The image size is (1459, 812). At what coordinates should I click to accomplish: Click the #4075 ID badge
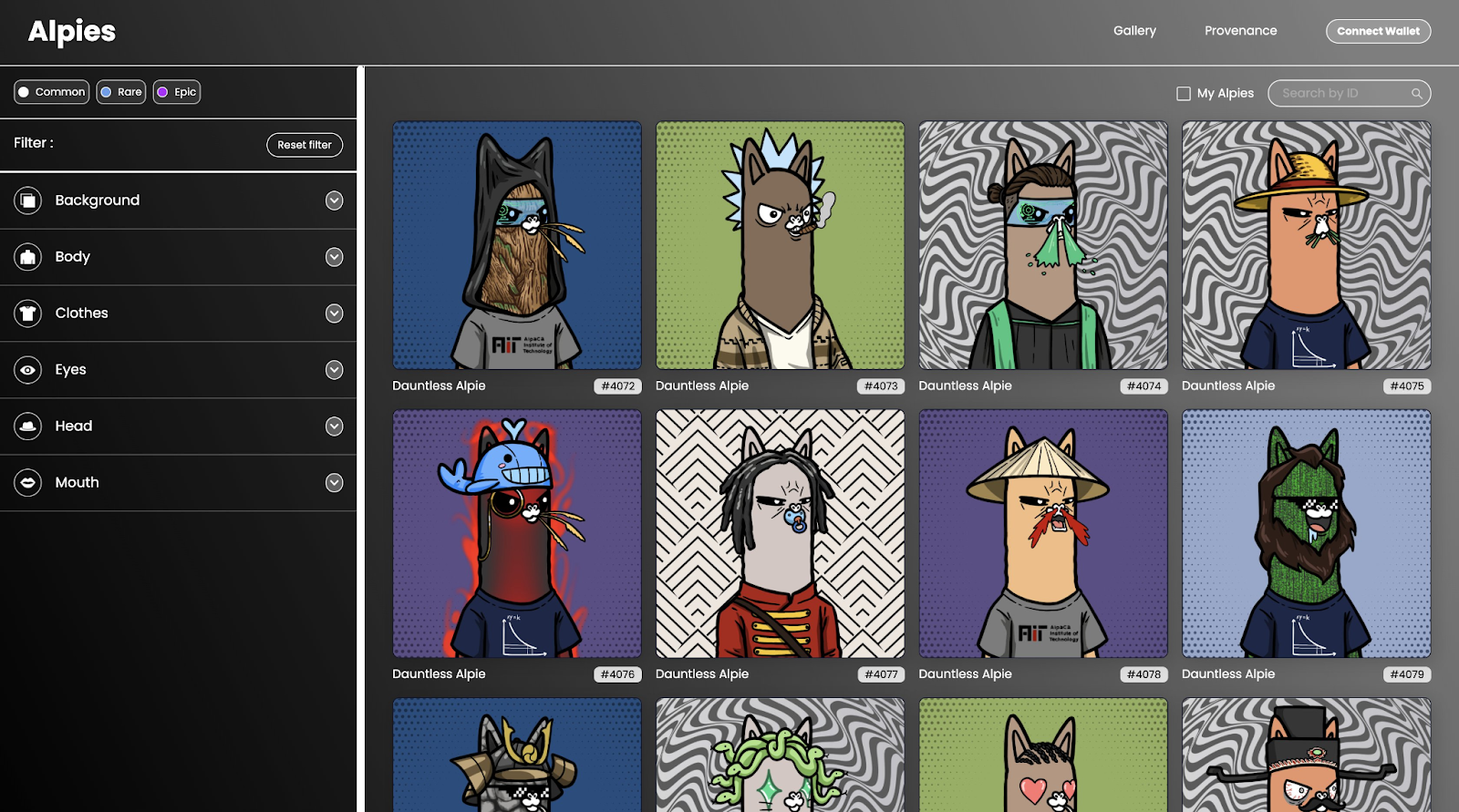click(x=1407, y=386)
